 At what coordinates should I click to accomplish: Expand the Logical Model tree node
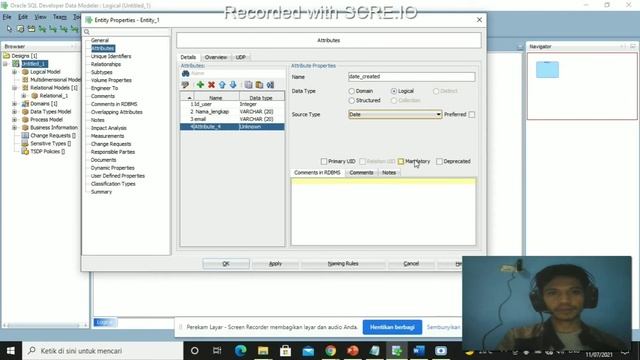click(15, 72)
